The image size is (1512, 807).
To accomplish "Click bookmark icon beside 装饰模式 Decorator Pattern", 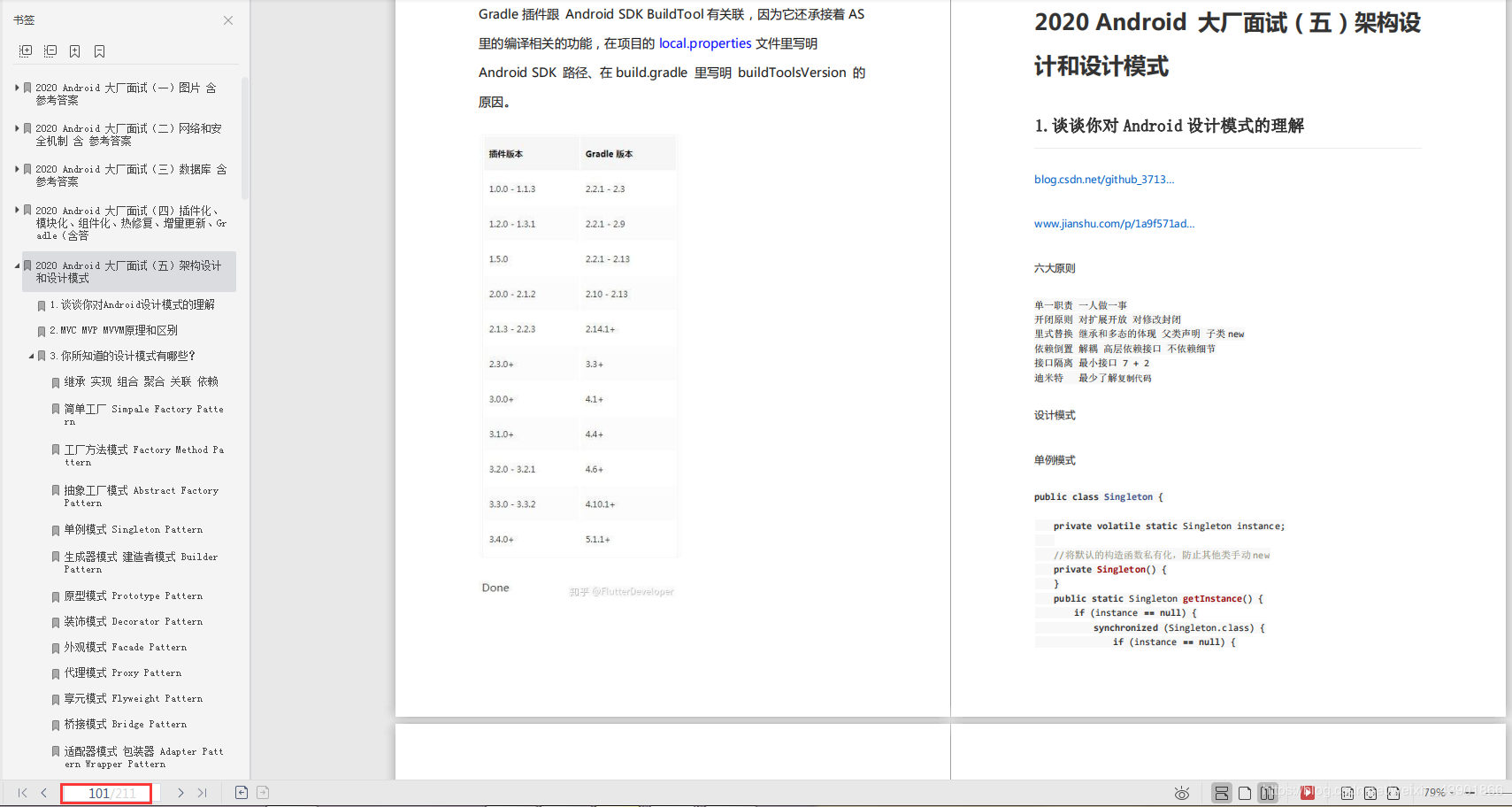I will pyautogui.click(x=56, y=622).
